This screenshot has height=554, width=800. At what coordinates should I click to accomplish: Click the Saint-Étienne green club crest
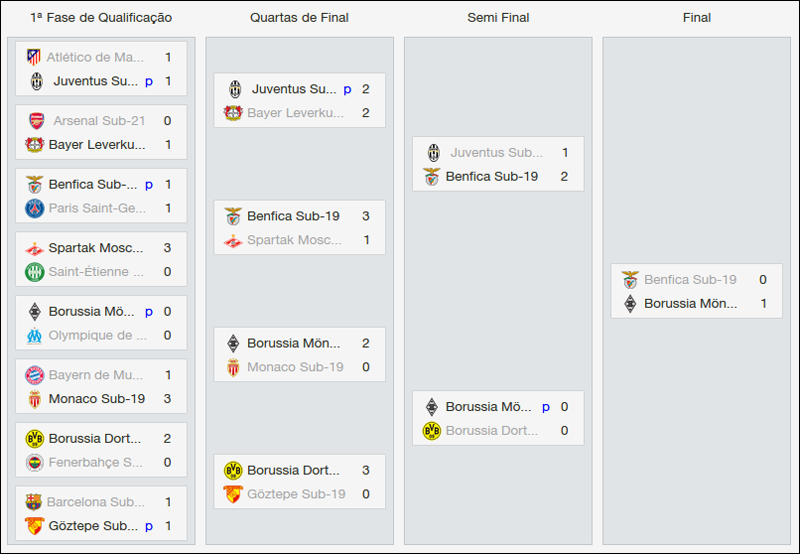(34, 272)
